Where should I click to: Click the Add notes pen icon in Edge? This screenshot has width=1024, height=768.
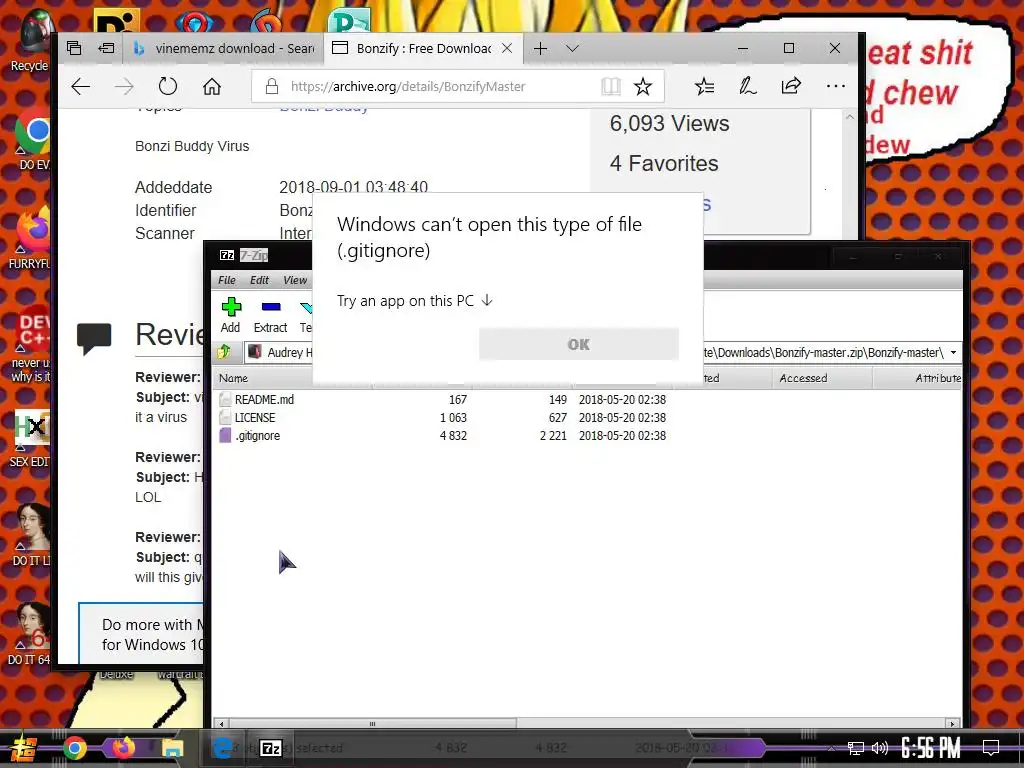(x=748, y=86)
